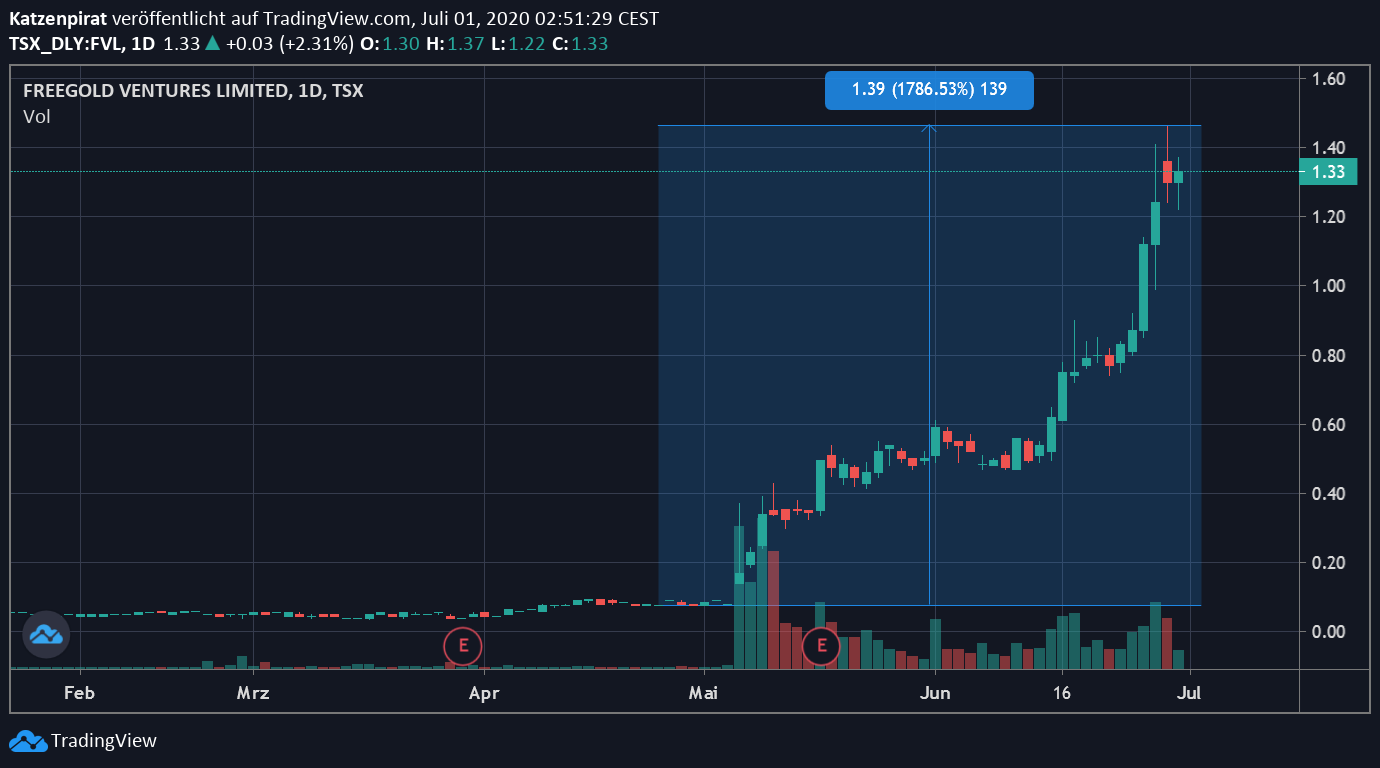Click the '1.20' price axis label
Image resolution: width=1380 pixels, height=768 pixels.
1328,217
